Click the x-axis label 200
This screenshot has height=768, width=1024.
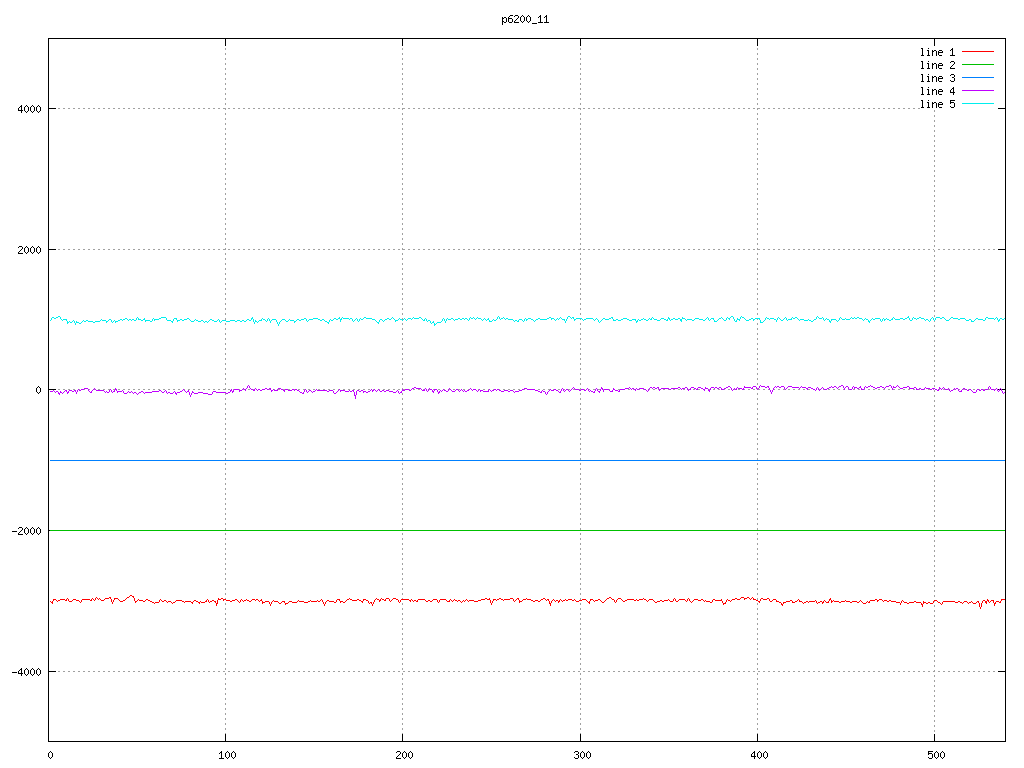404,756
